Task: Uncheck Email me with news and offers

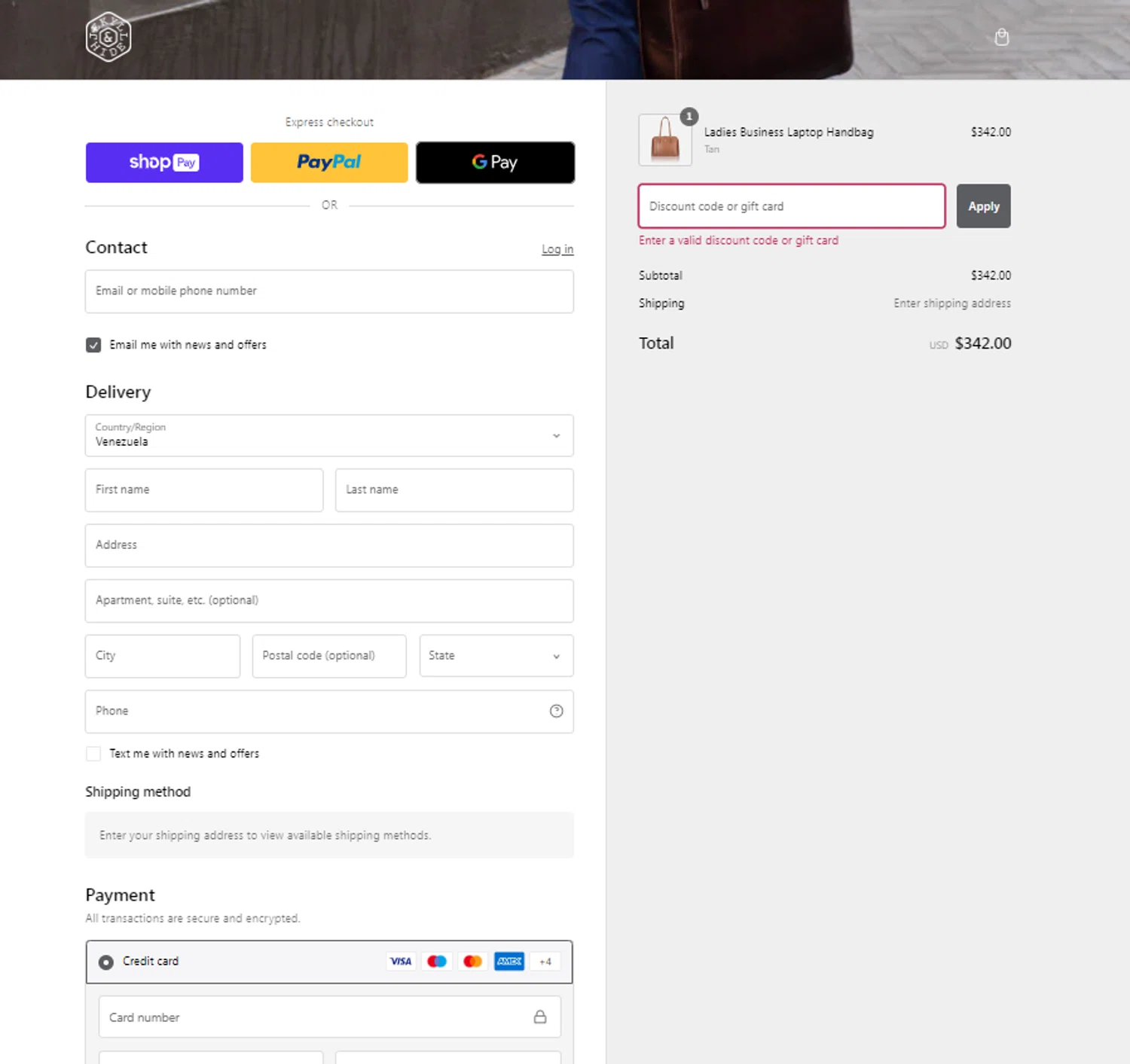Action: click(93, 345)
